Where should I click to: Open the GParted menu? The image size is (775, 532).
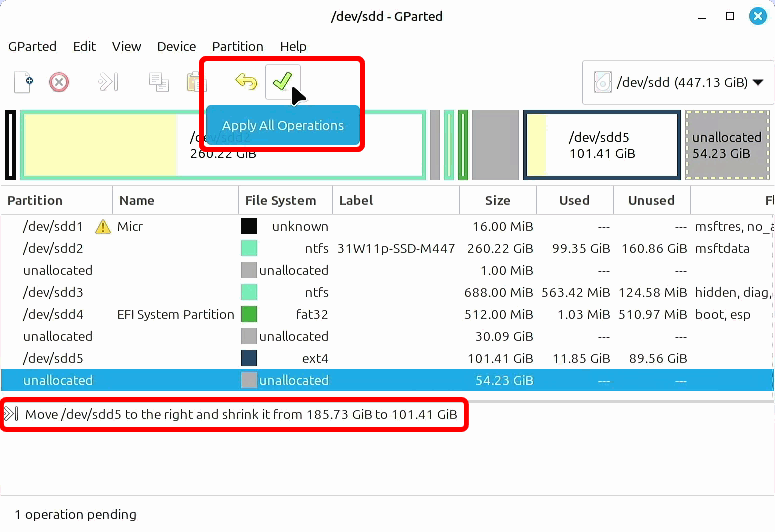[x=32, y=46]
